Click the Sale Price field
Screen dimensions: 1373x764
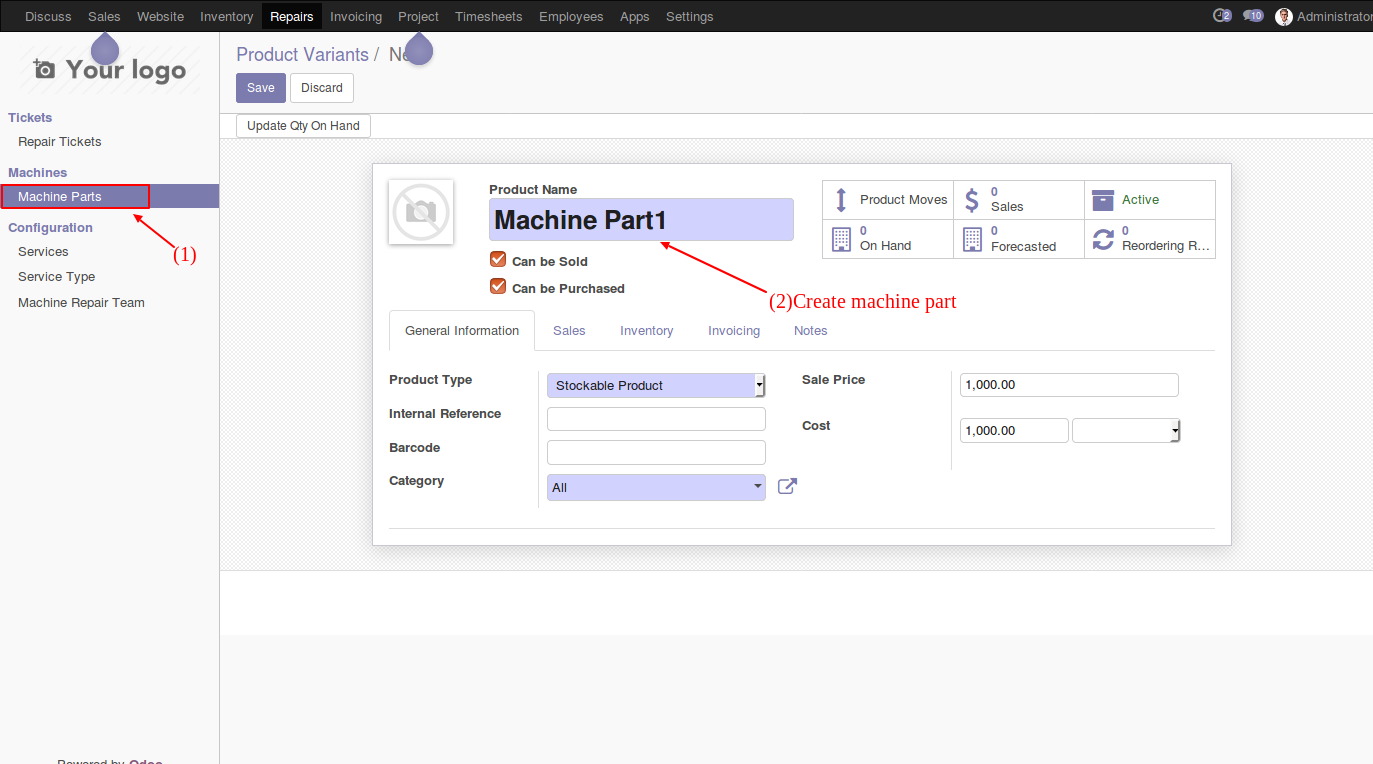(1069, 385)
